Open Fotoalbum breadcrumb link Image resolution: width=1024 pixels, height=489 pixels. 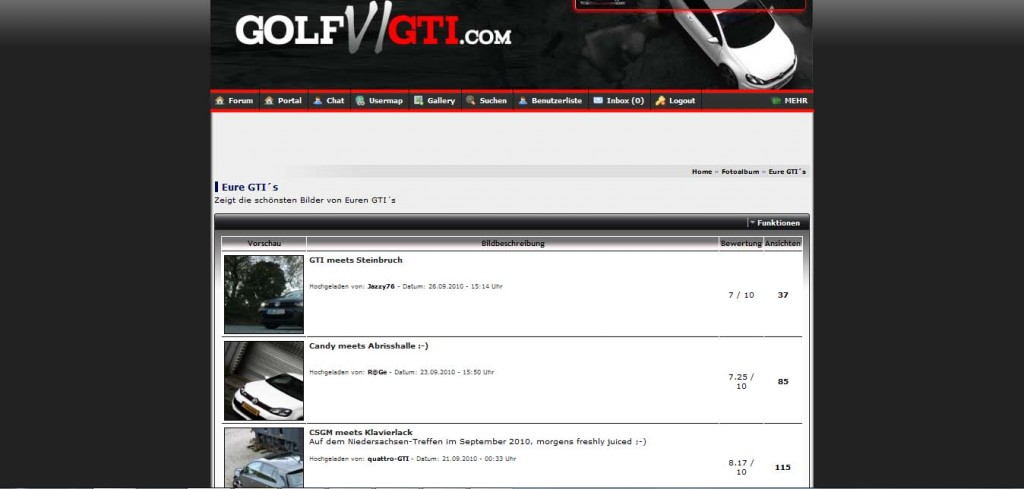740,172
